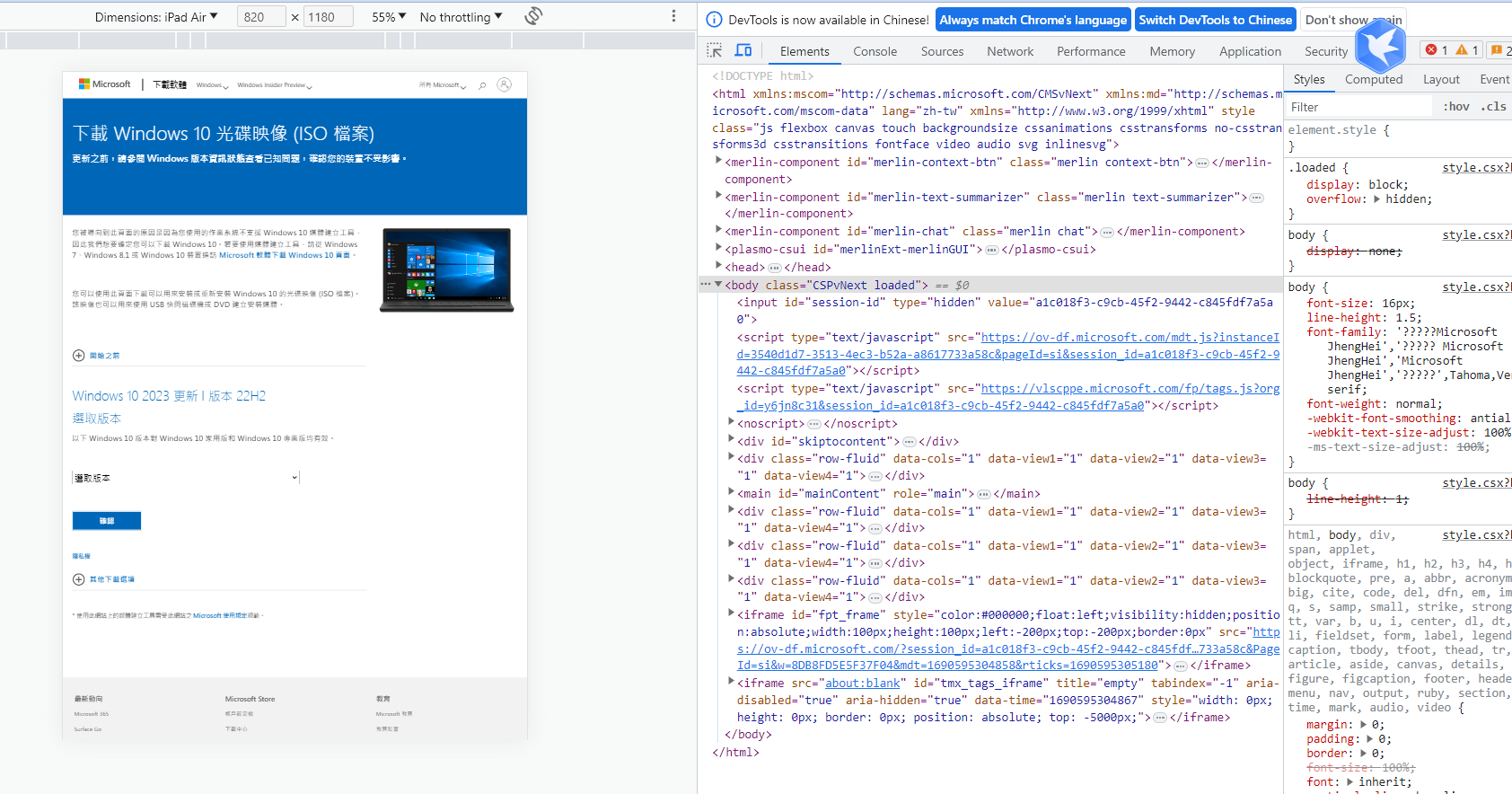
Task: Click the account sign-in avatar icon
Action: tap(505, 84)
